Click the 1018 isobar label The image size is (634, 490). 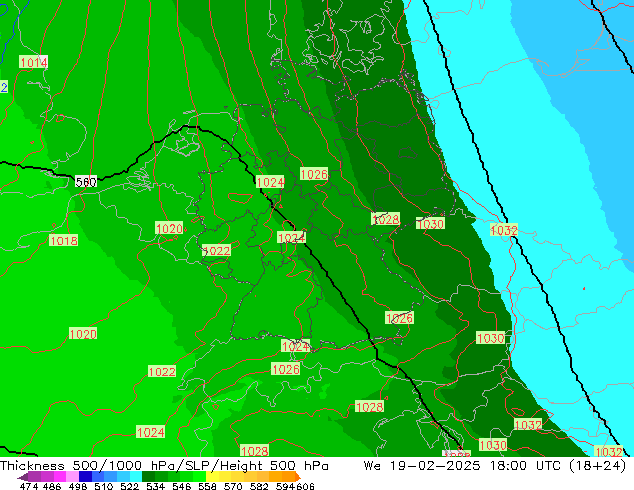pos(63,241)
